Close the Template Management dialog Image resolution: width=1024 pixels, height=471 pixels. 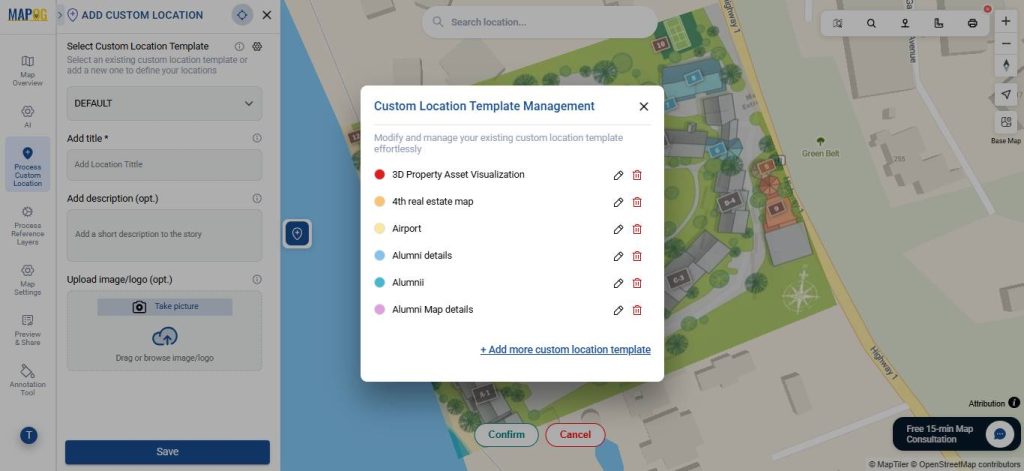click(643, 106)
